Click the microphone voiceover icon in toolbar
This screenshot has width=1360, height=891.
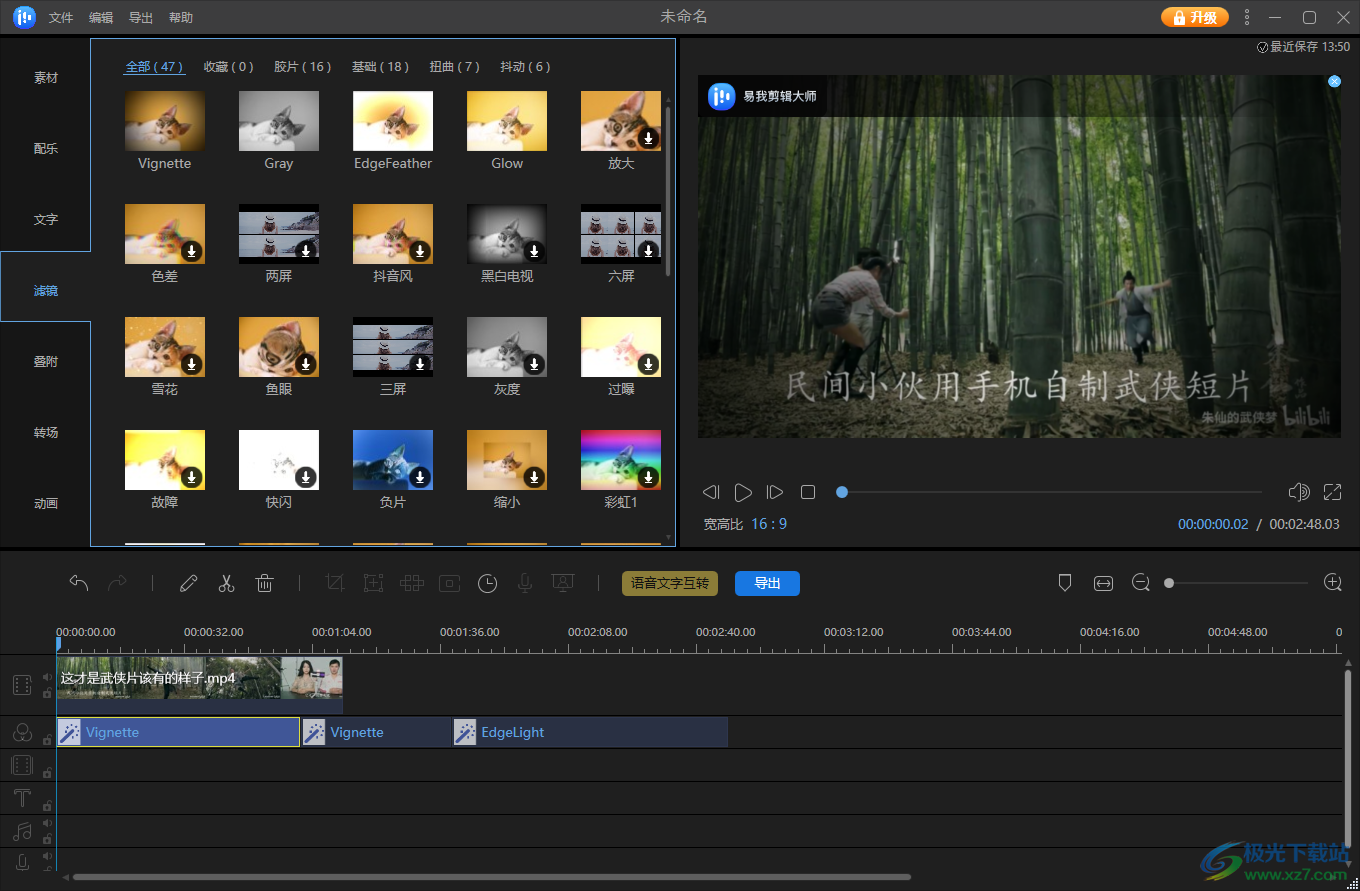524,583
